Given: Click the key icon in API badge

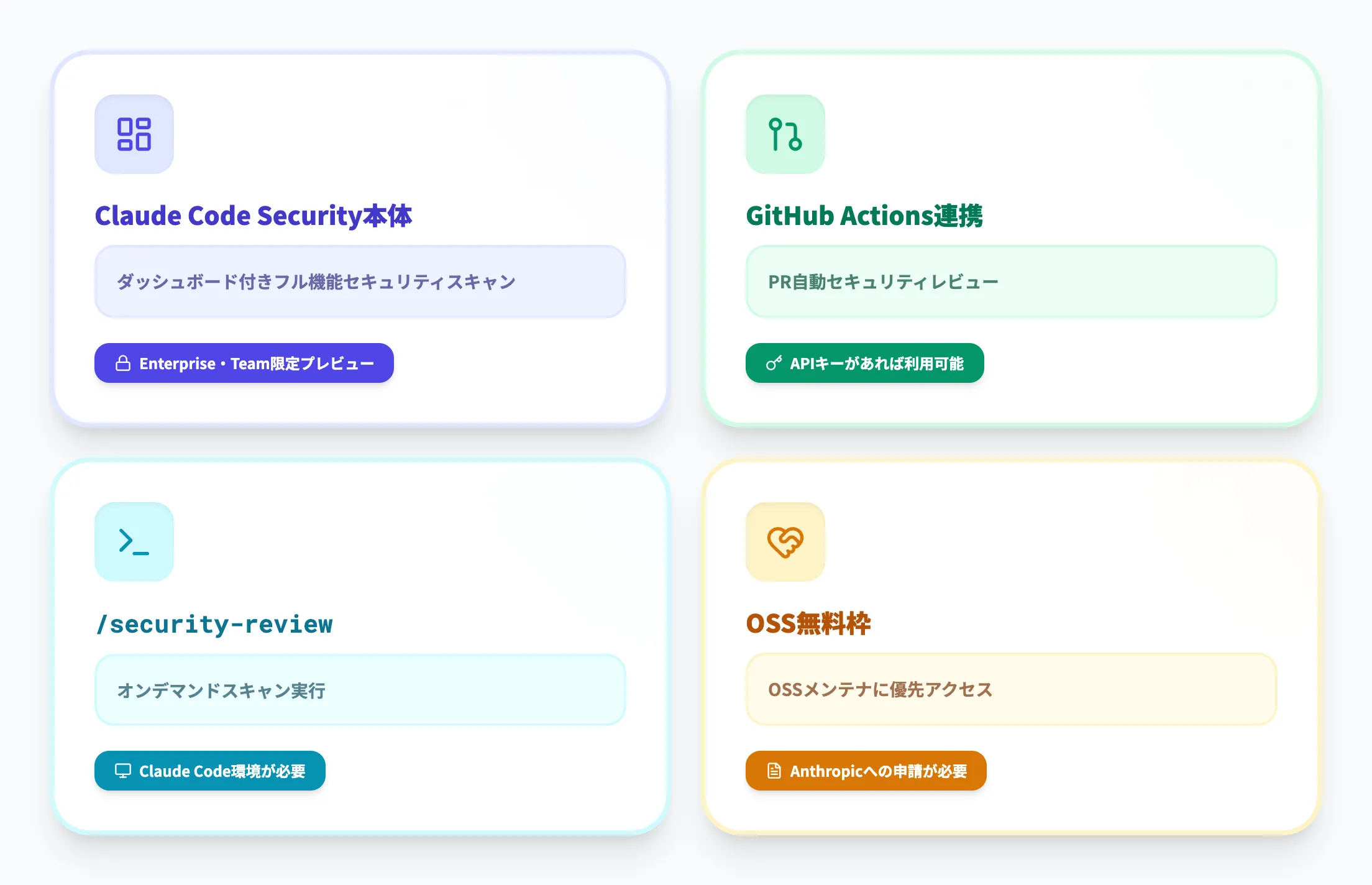Looking at the screenshot, I should tap(774, 364).
